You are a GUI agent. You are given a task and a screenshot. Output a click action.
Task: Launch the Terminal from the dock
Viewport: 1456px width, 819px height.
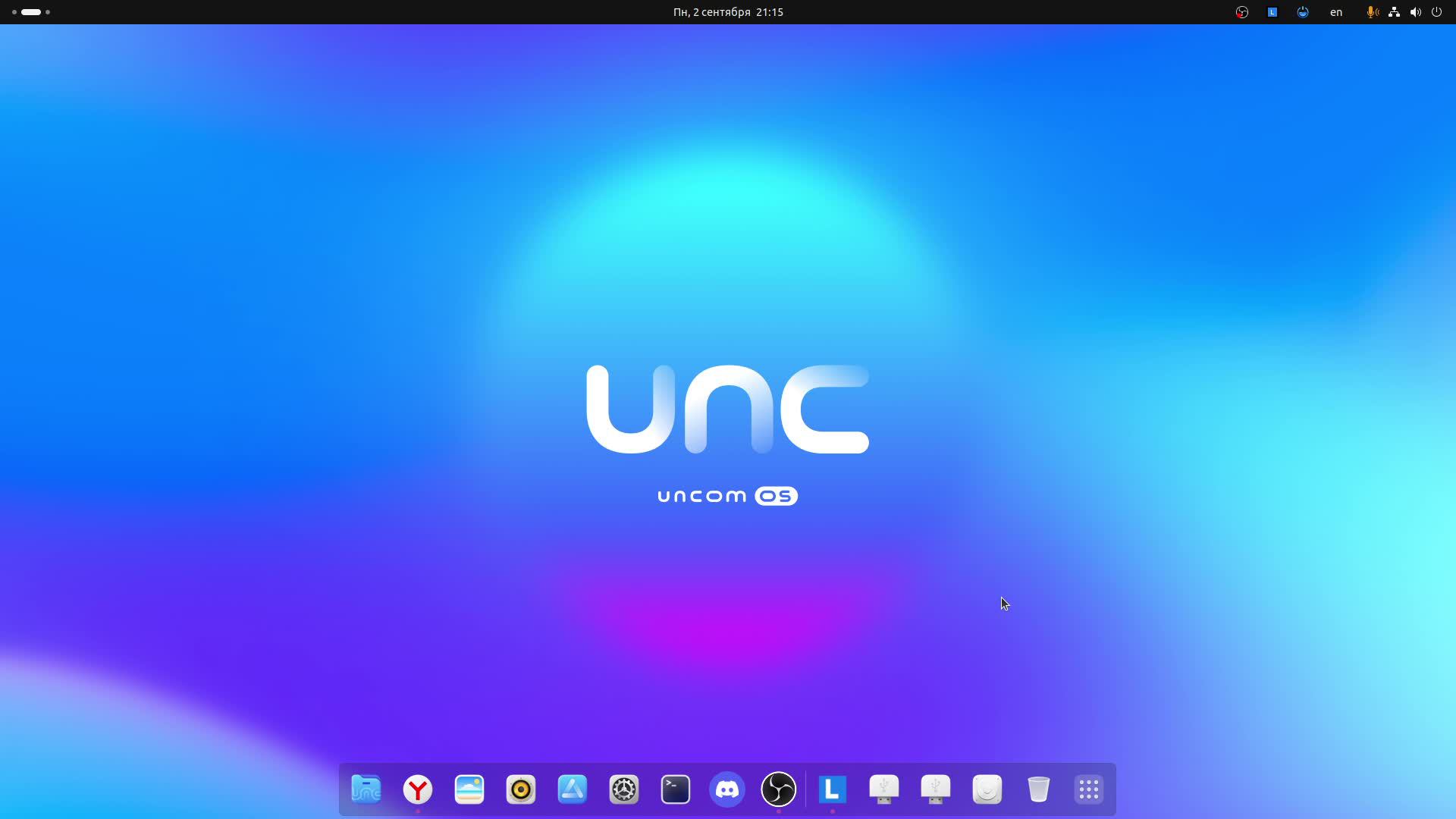point(676,789)
